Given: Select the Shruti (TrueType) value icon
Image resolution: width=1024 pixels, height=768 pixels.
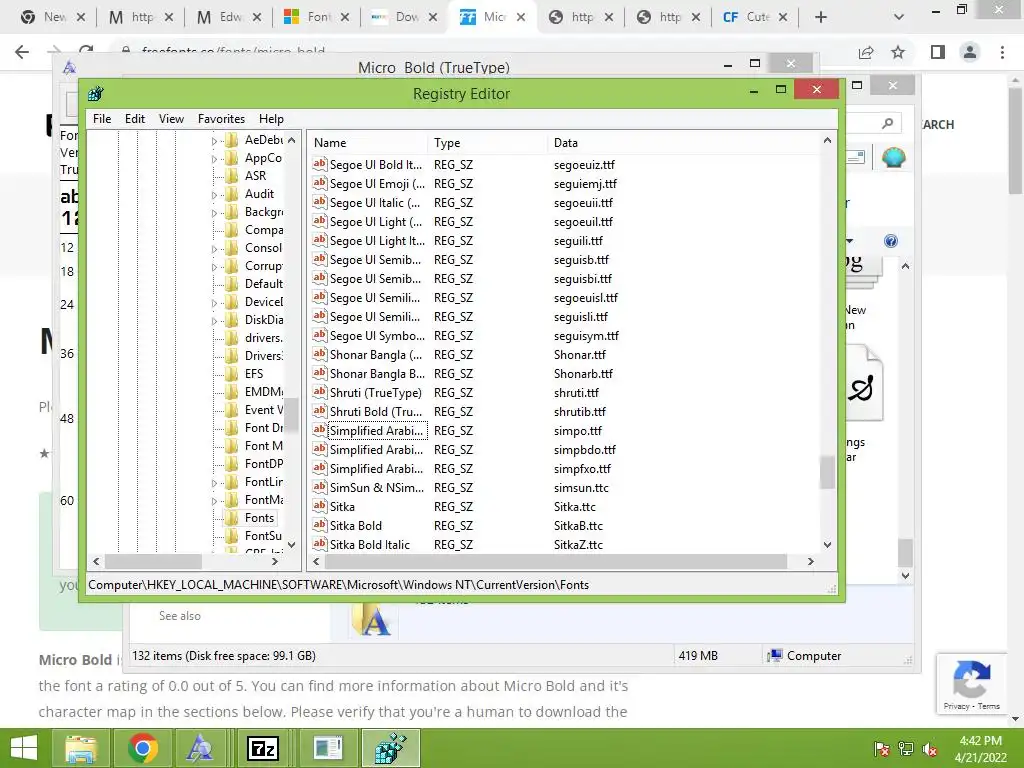Looking at the screenshot, I should pyautogui.click(x=319, y=392).
